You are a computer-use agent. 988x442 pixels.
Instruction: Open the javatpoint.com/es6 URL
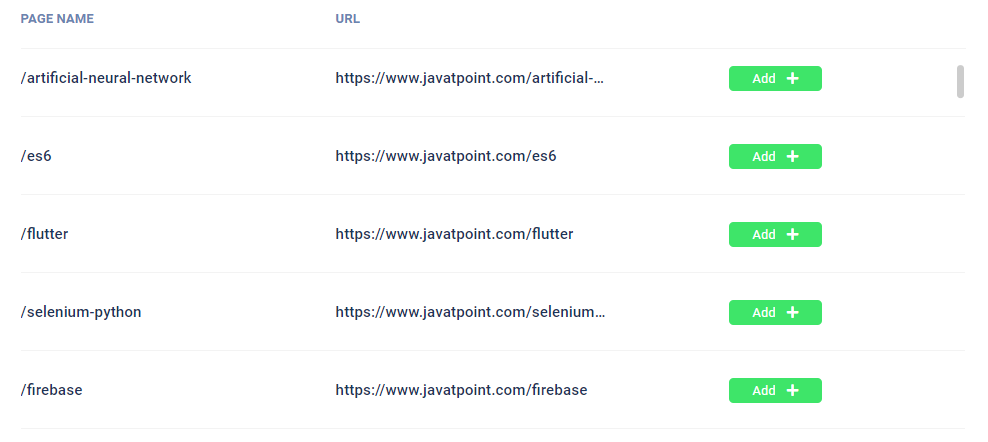coord(446,156)
